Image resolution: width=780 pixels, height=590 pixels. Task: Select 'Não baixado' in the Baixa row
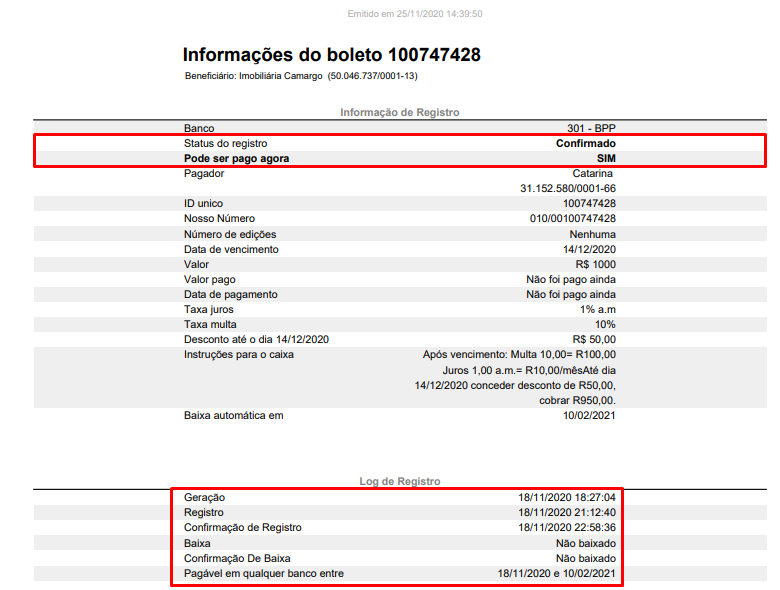click(x=586, y=543)
